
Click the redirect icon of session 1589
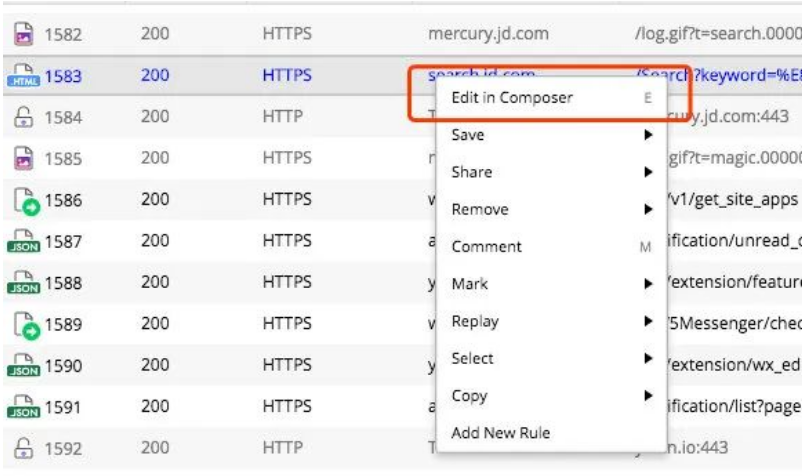(22, 323)
